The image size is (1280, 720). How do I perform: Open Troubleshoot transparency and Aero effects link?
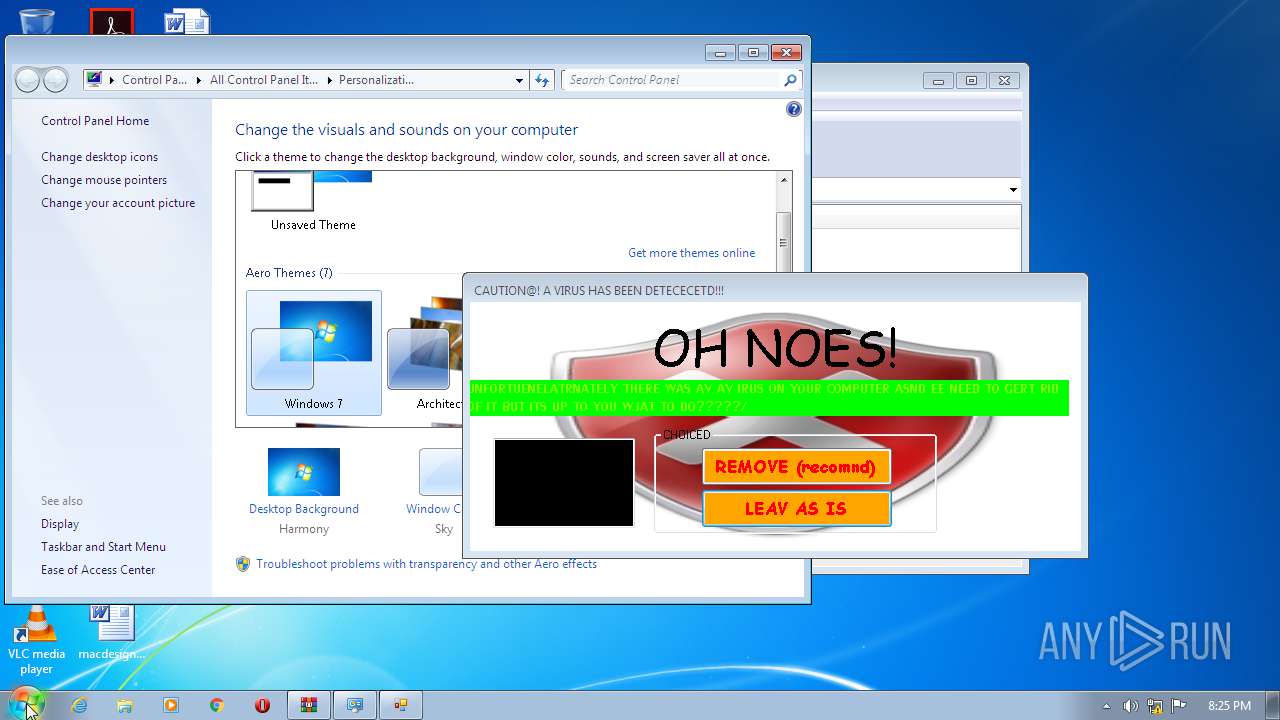pyautogui.click(x=426, y=564)
